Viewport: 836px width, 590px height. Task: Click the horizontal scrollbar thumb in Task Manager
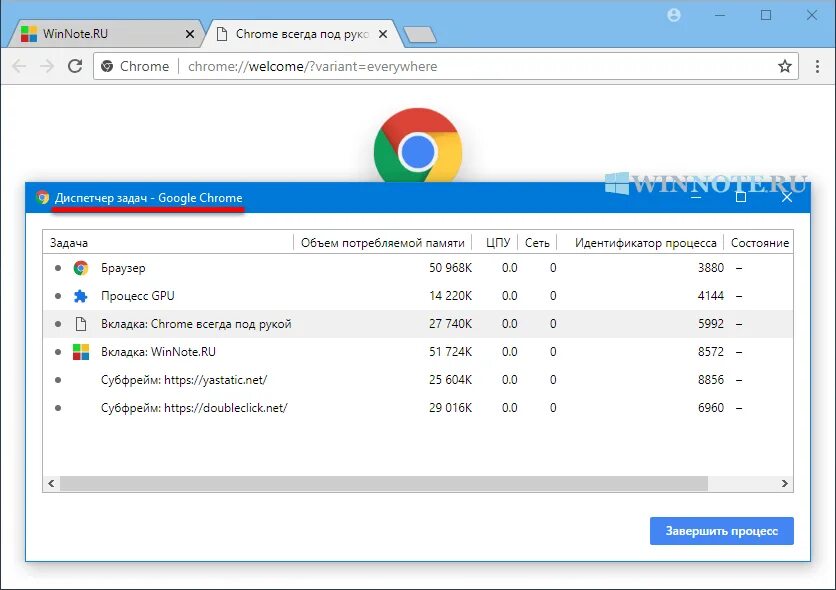pyautogui.click(x=384, y=483)
